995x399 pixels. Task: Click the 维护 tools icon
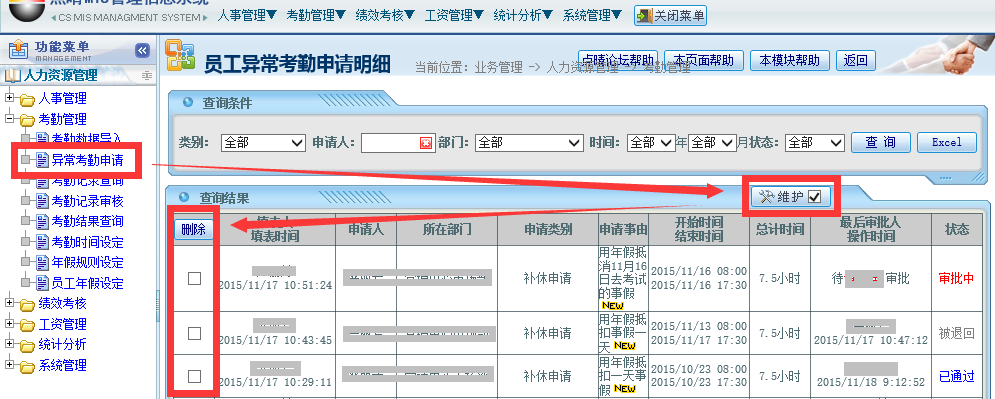[767, 197]
